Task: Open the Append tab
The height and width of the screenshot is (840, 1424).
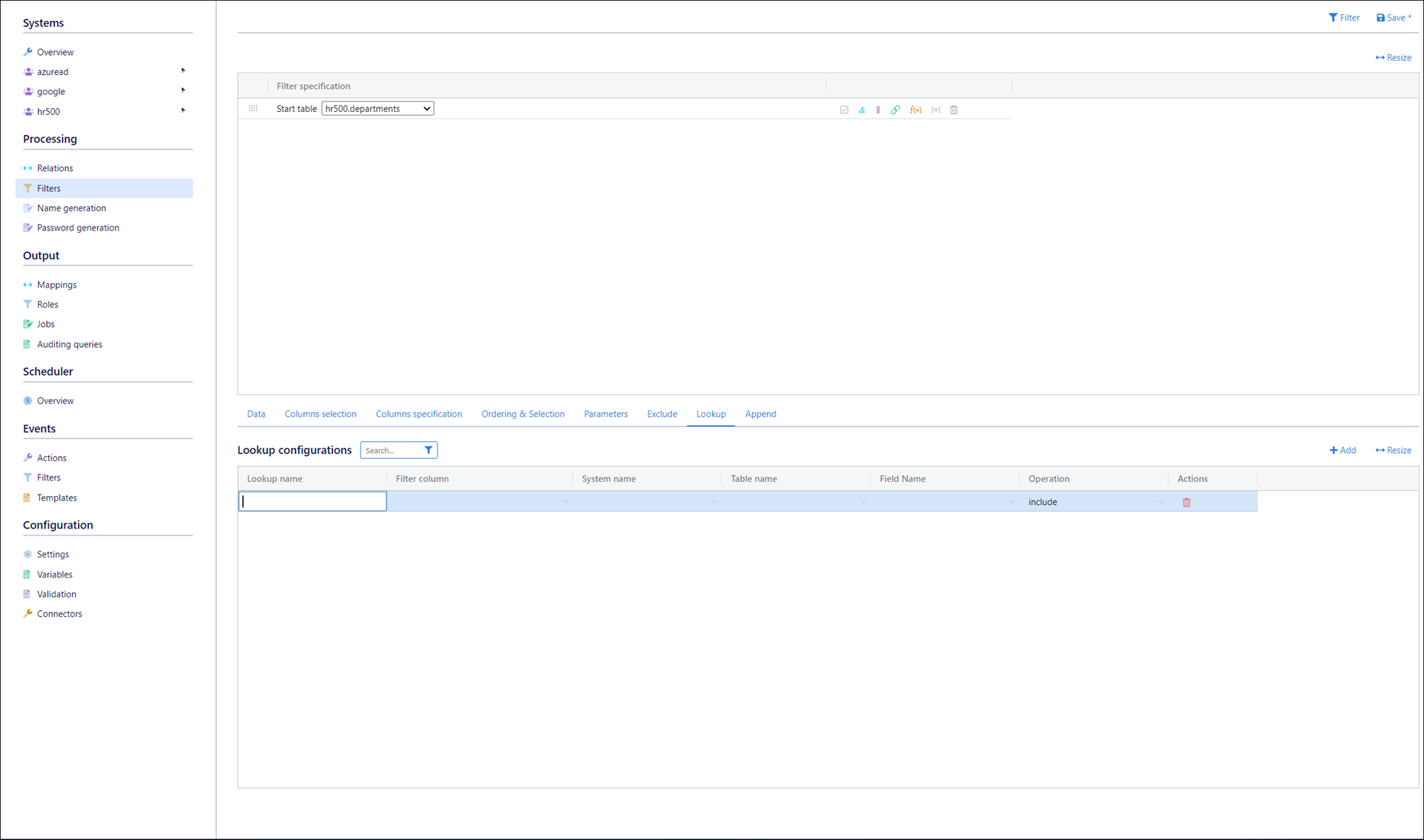Action: tap(760, 414)
